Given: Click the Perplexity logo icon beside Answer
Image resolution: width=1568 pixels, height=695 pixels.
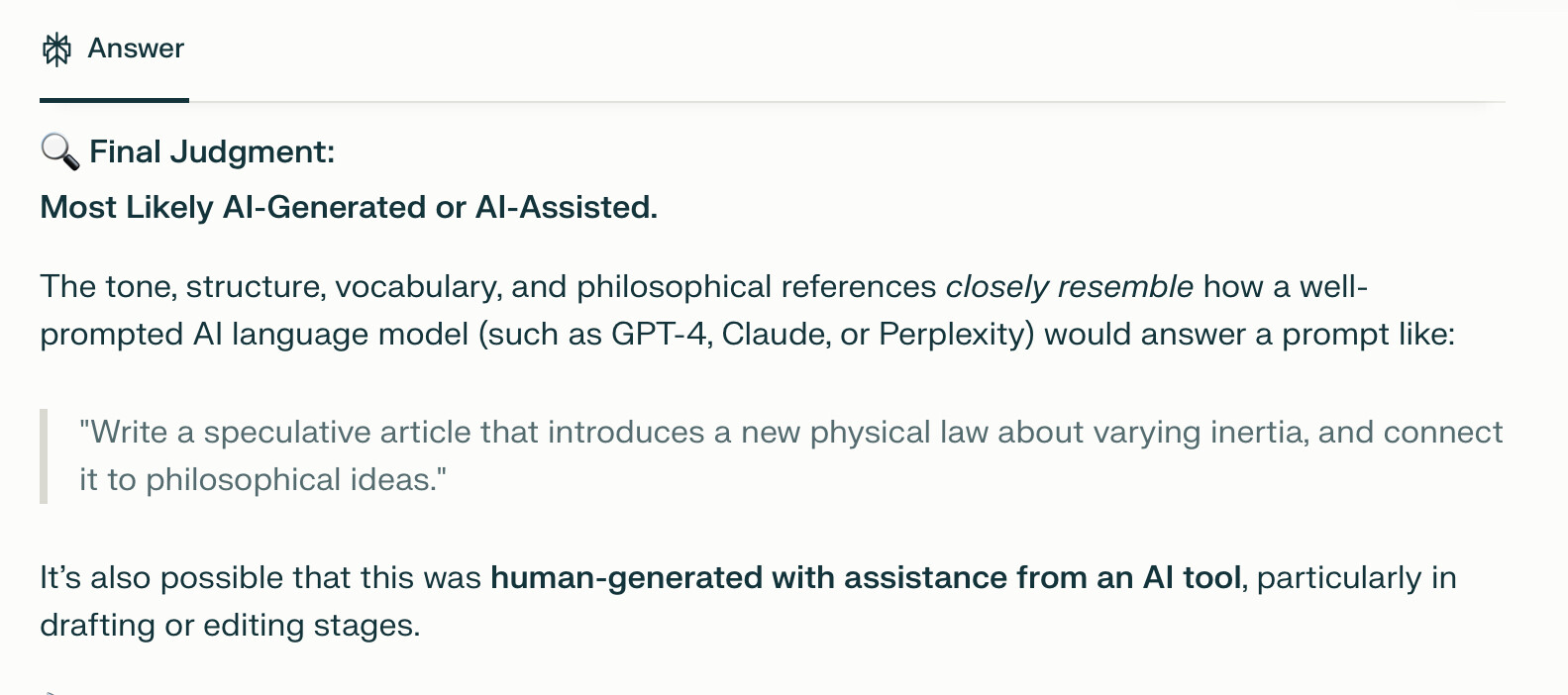Looking at the screenshot, I should 57,49.
